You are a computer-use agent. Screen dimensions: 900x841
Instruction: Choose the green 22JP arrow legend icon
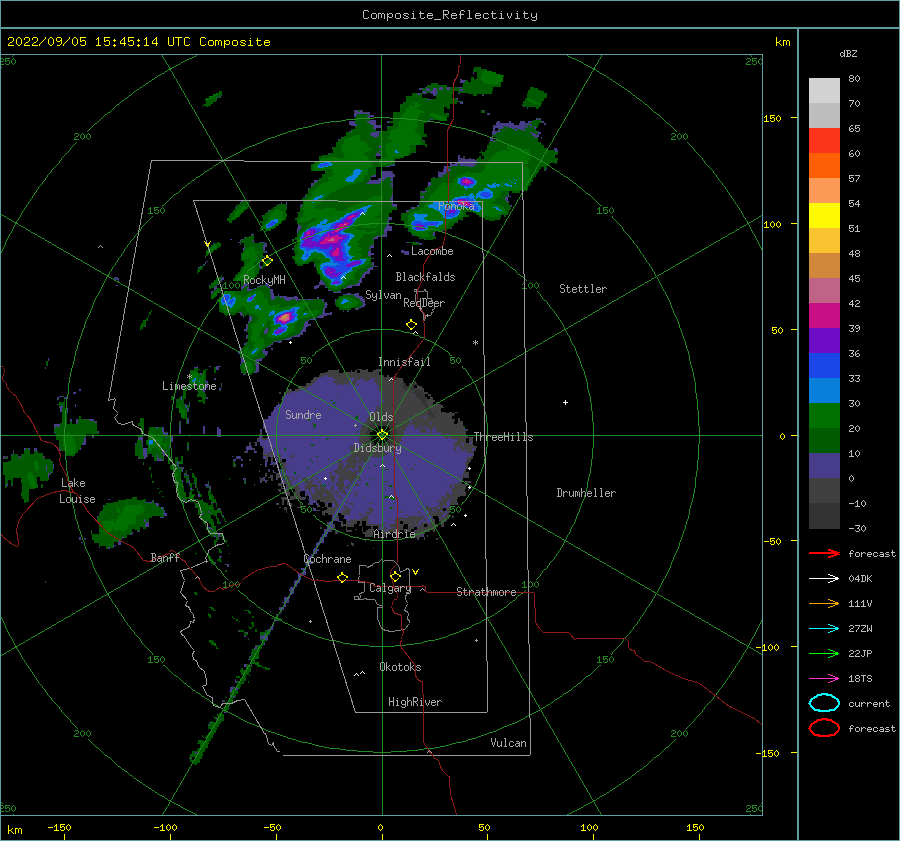point(824,653)
